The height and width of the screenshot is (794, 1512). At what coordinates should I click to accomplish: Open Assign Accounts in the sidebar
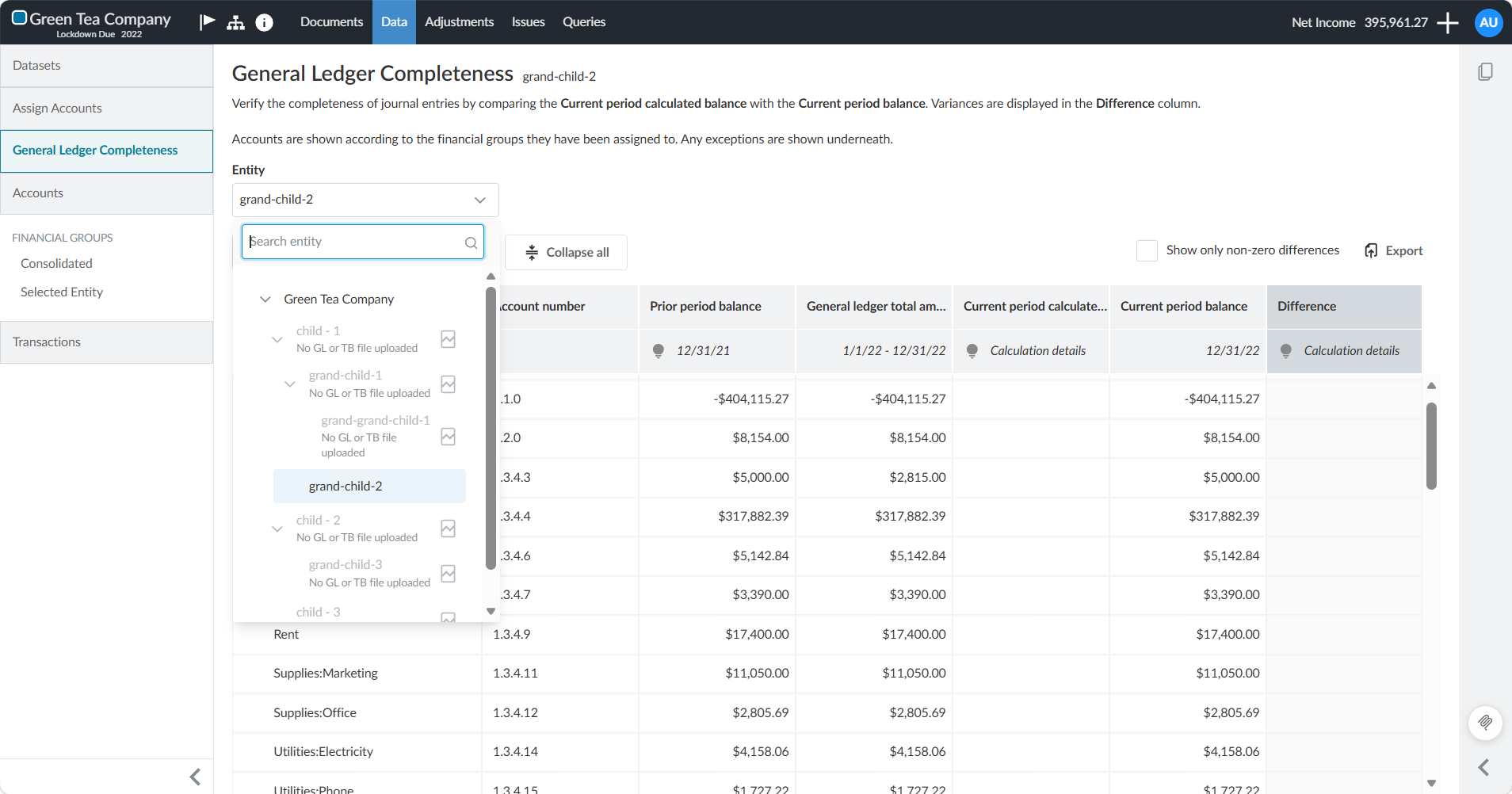coord(106,109)
